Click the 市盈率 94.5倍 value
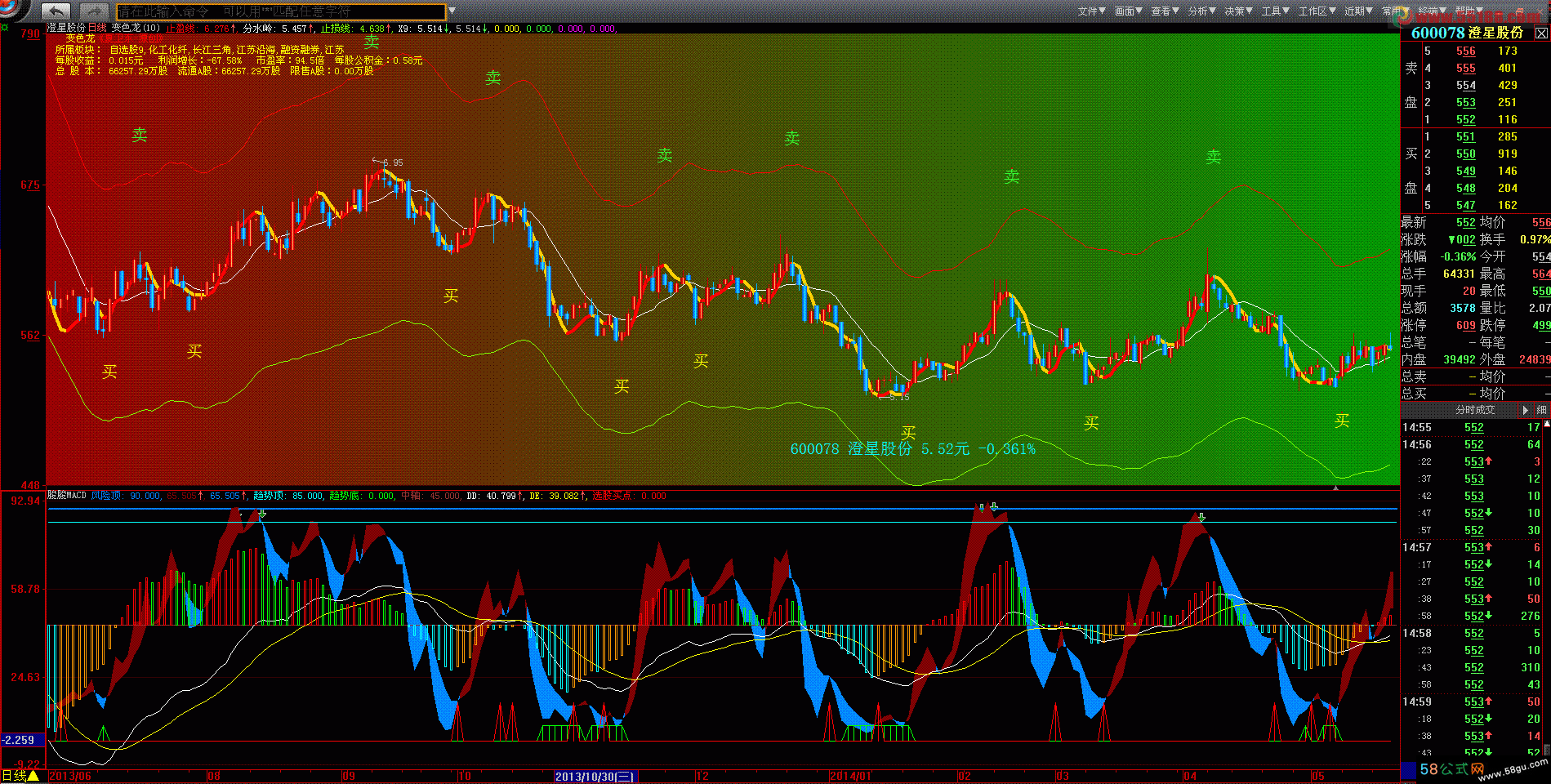The height and width of the screenshot is (784, 1551). tap(290, 60)
